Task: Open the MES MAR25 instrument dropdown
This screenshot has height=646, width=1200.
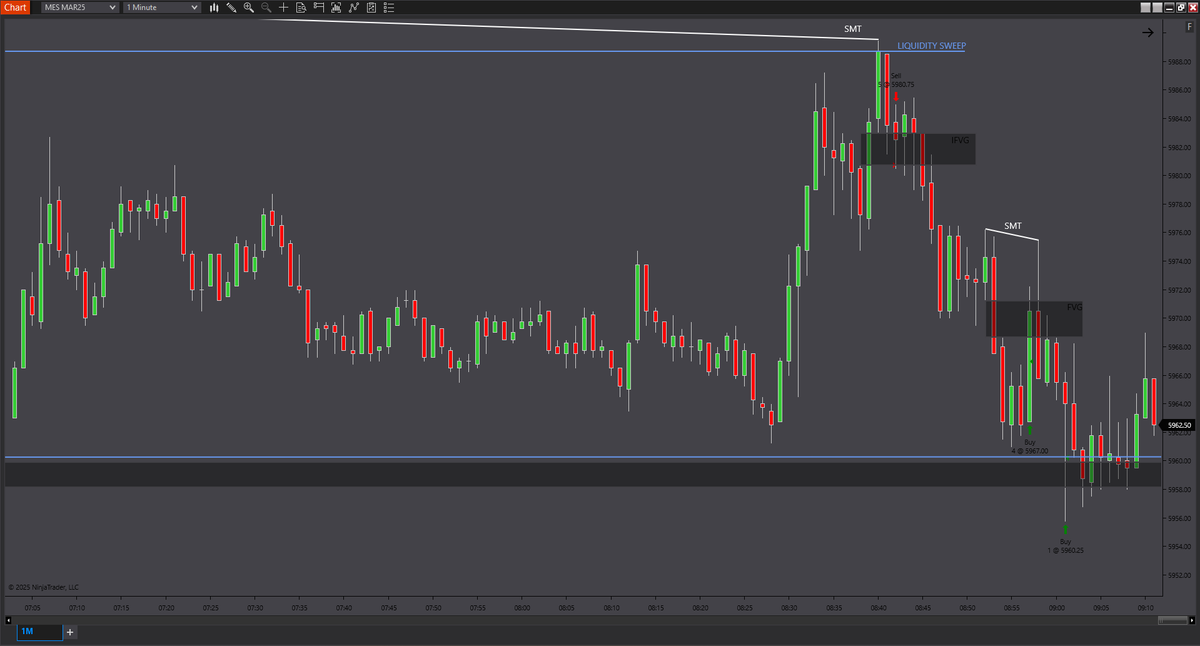Action: (x=80, y=7)
